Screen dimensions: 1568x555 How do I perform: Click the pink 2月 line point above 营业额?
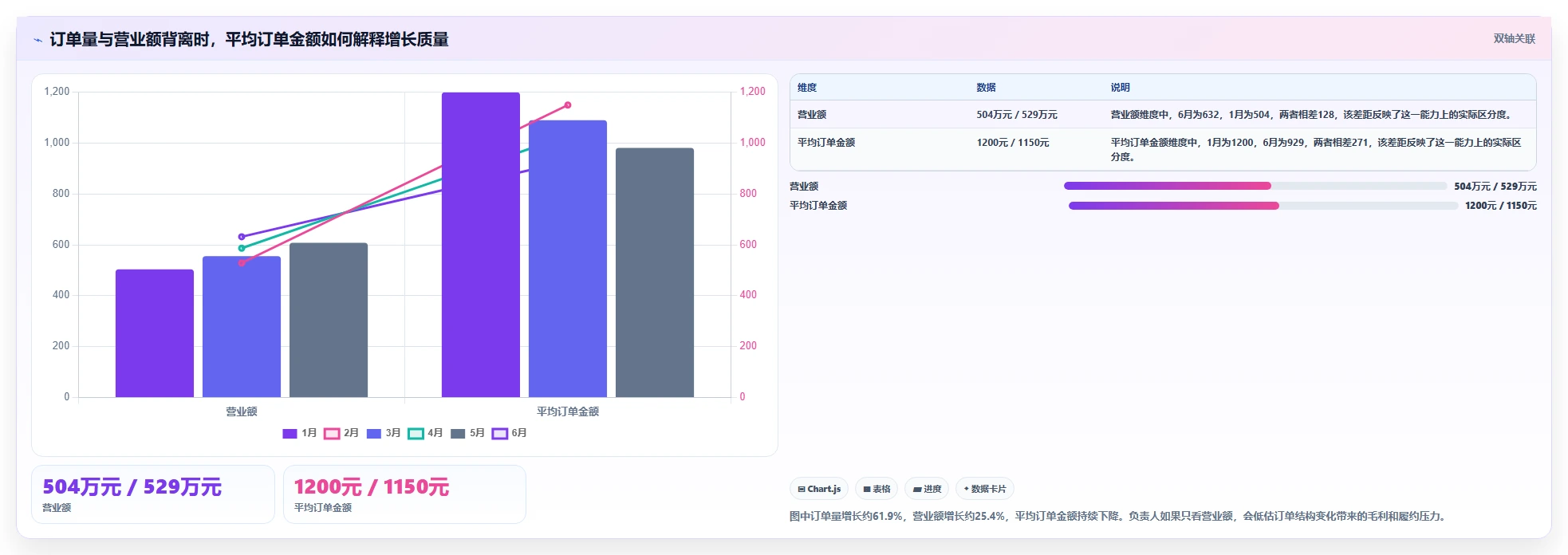pos(242,263)
